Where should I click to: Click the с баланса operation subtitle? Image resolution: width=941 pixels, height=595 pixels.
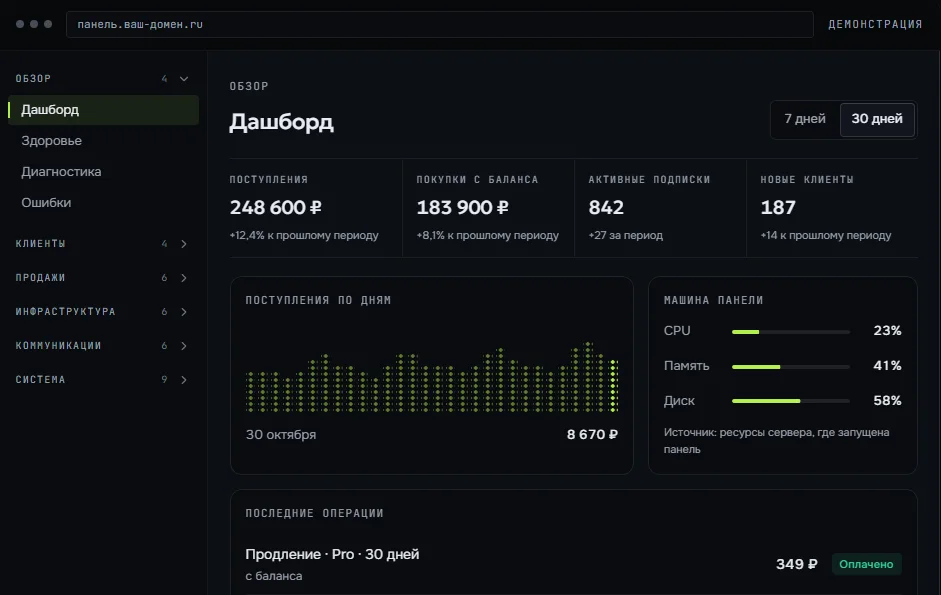point(274,576)
